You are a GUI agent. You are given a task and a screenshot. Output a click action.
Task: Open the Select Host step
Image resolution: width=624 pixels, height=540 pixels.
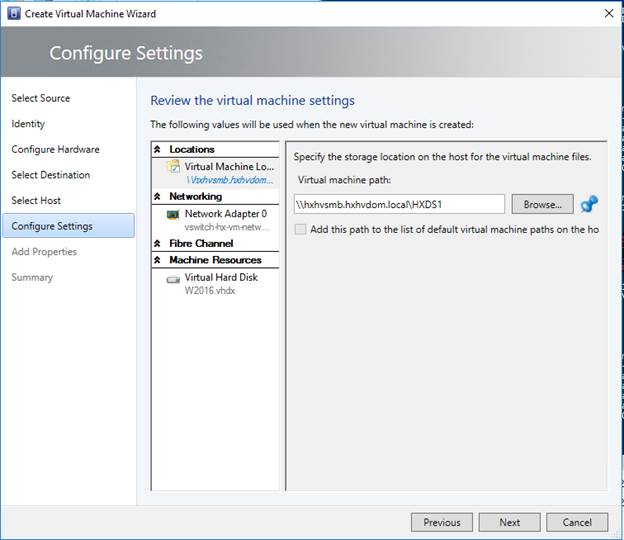[36, 200]
